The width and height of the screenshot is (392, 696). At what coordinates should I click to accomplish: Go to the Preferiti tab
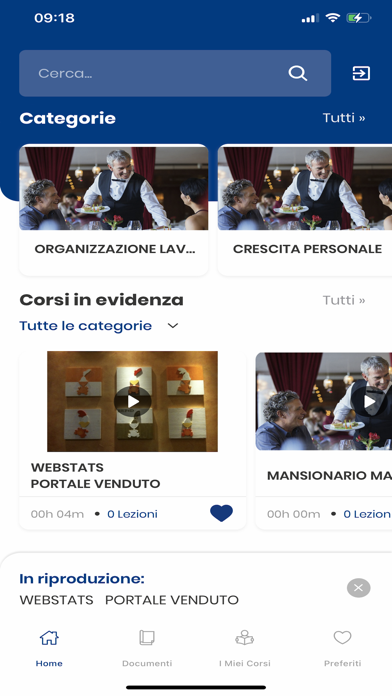tap(342, 648)
